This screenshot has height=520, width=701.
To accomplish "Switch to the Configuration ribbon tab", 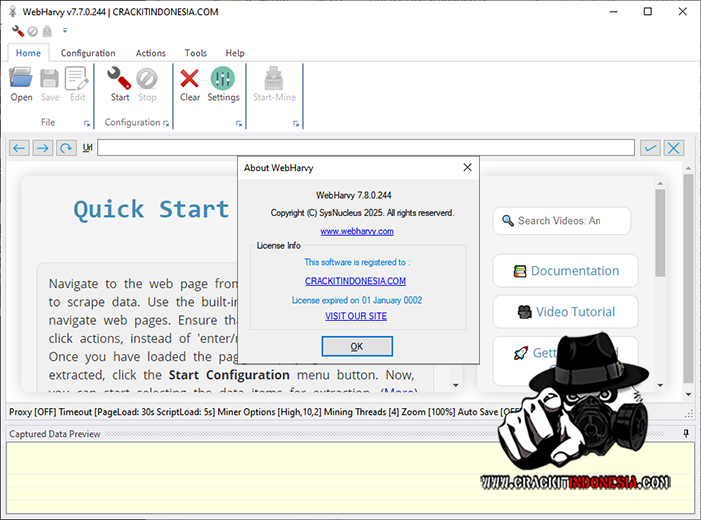I will [88, 53].
